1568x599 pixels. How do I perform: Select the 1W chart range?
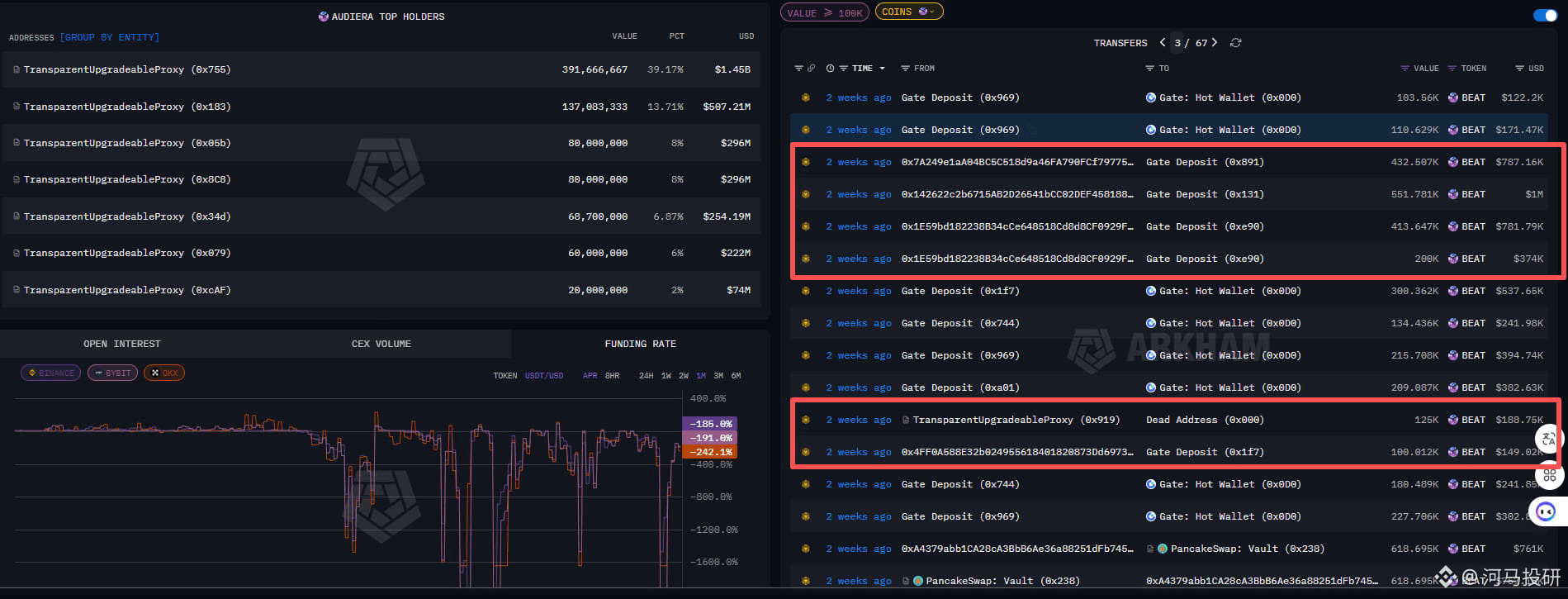coord(666,376)
